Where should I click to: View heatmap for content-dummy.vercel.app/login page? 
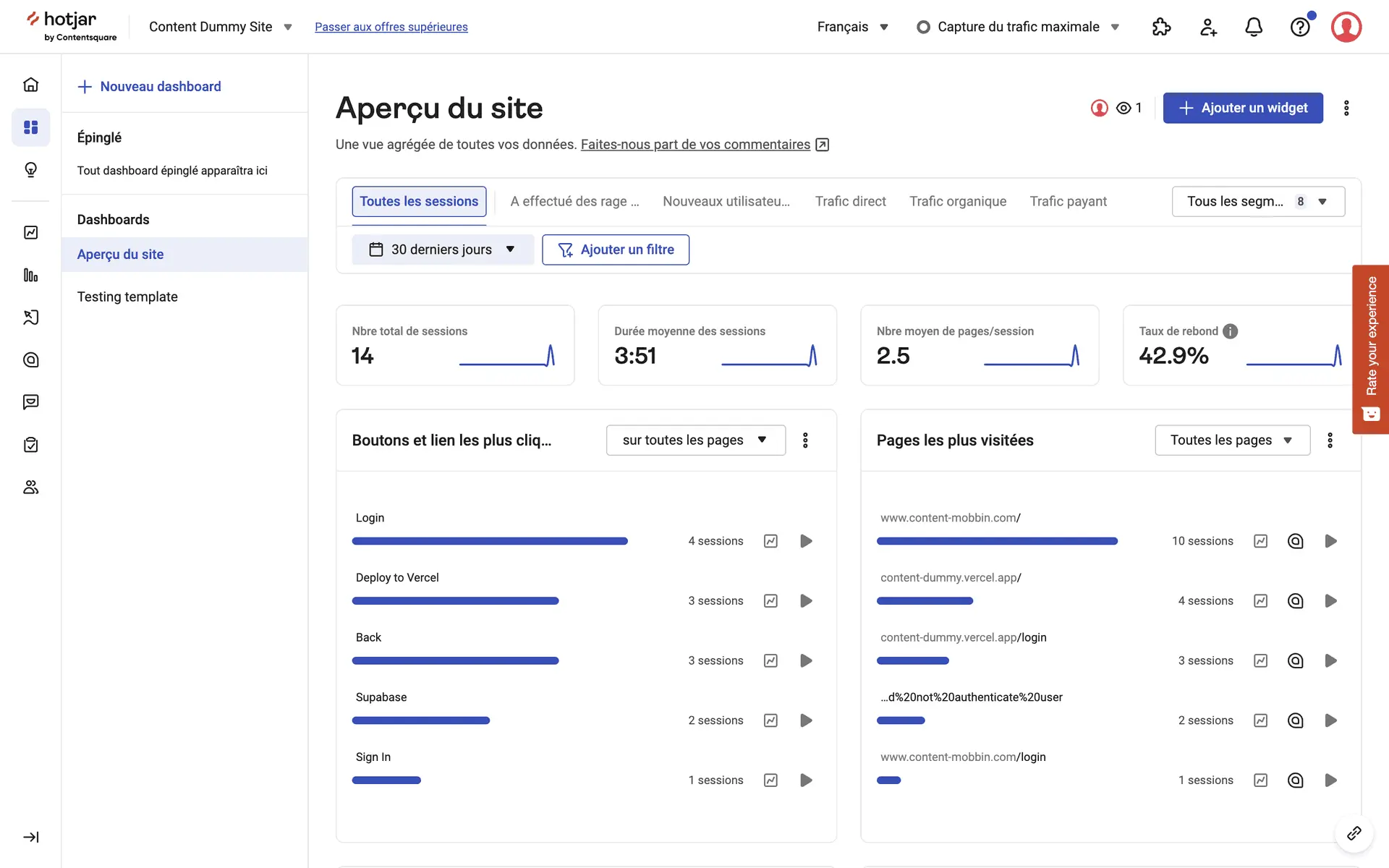1295,660
